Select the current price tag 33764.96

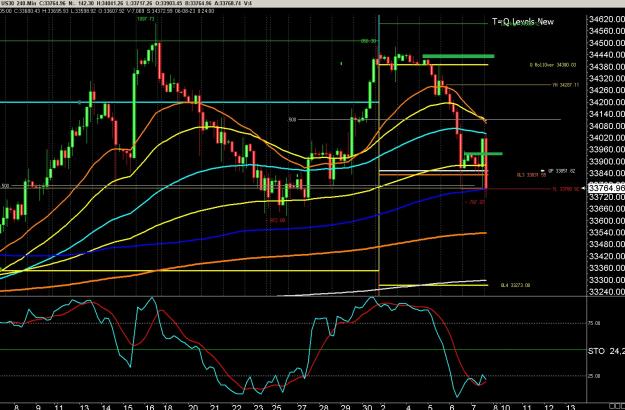pyautogui.click(x=606, y=188)
